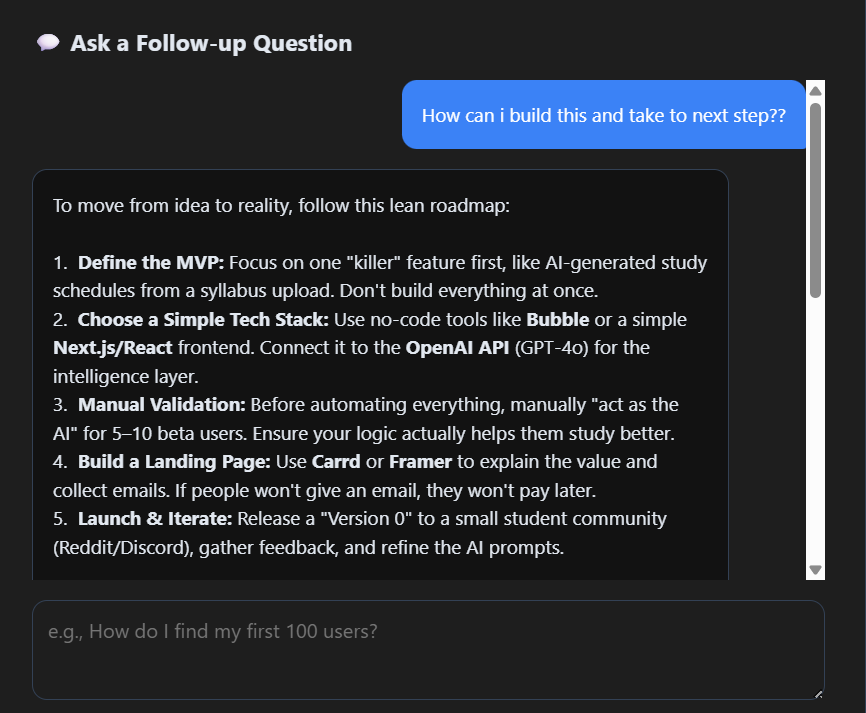
Task: Click the chat scrollbar down arrow
Action: (x=815, y=570)
